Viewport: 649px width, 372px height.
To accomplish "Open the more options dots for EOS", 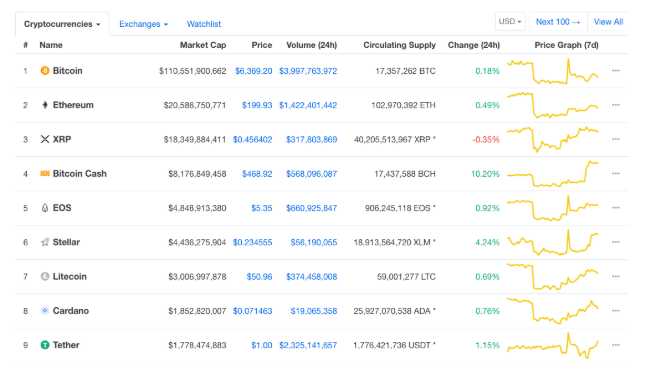I will (615, 208).
